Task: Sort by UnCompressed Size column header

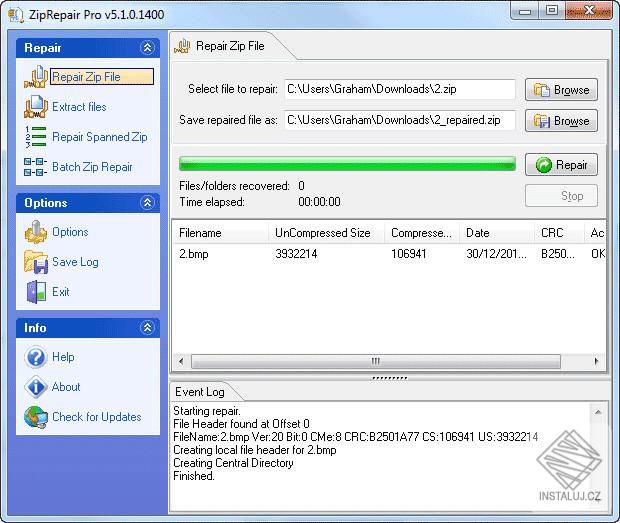Action: 327,233
